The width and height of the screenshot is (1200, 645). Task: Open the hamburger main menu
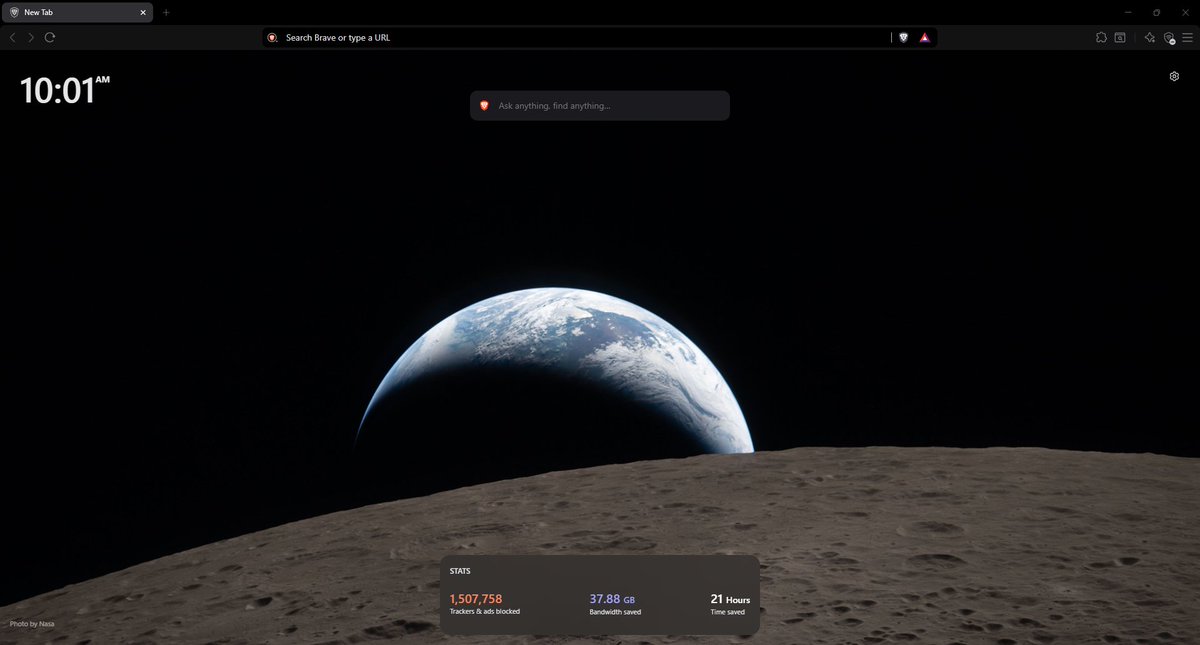(1187, 37)
